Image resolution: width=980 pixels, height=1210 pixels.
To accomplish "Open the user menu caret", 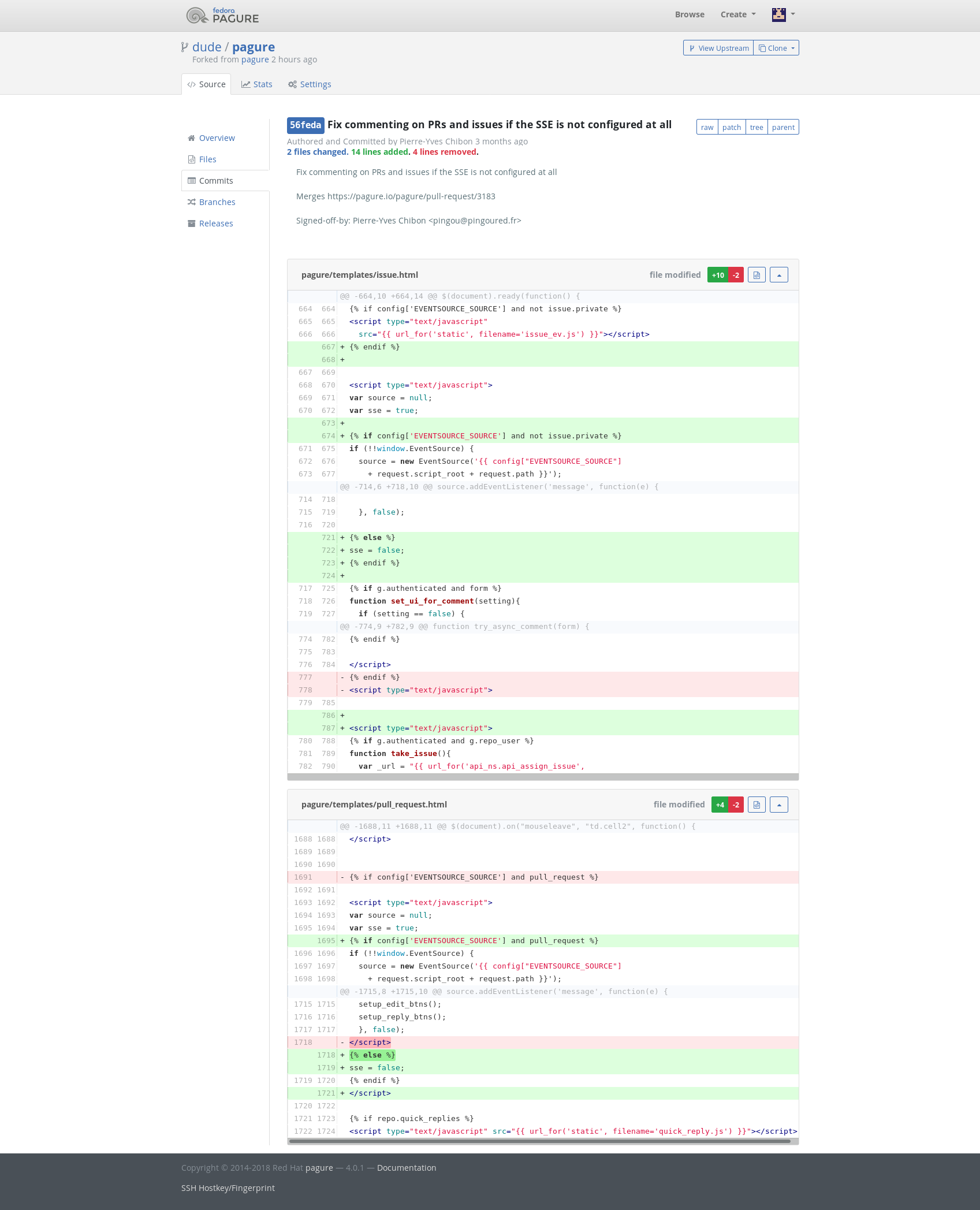I will [793, 14].
